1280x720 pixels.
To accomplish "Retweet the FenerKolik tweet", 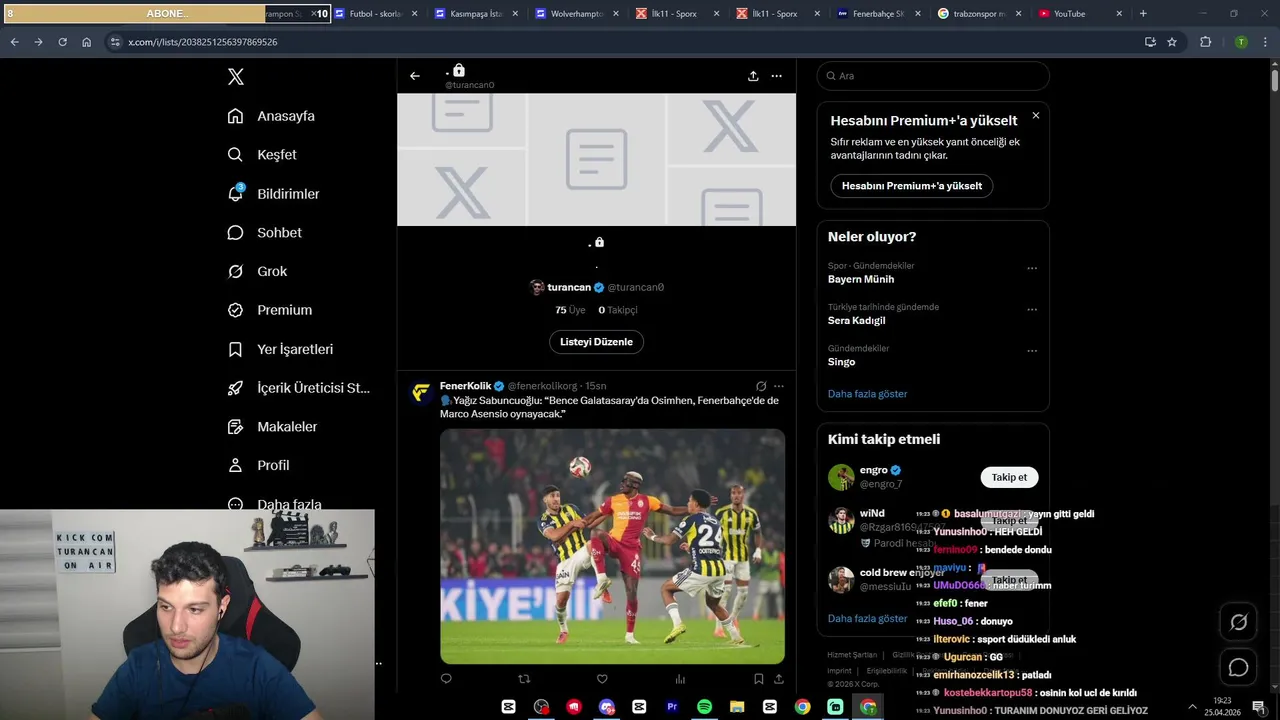I will click(524, 679).
